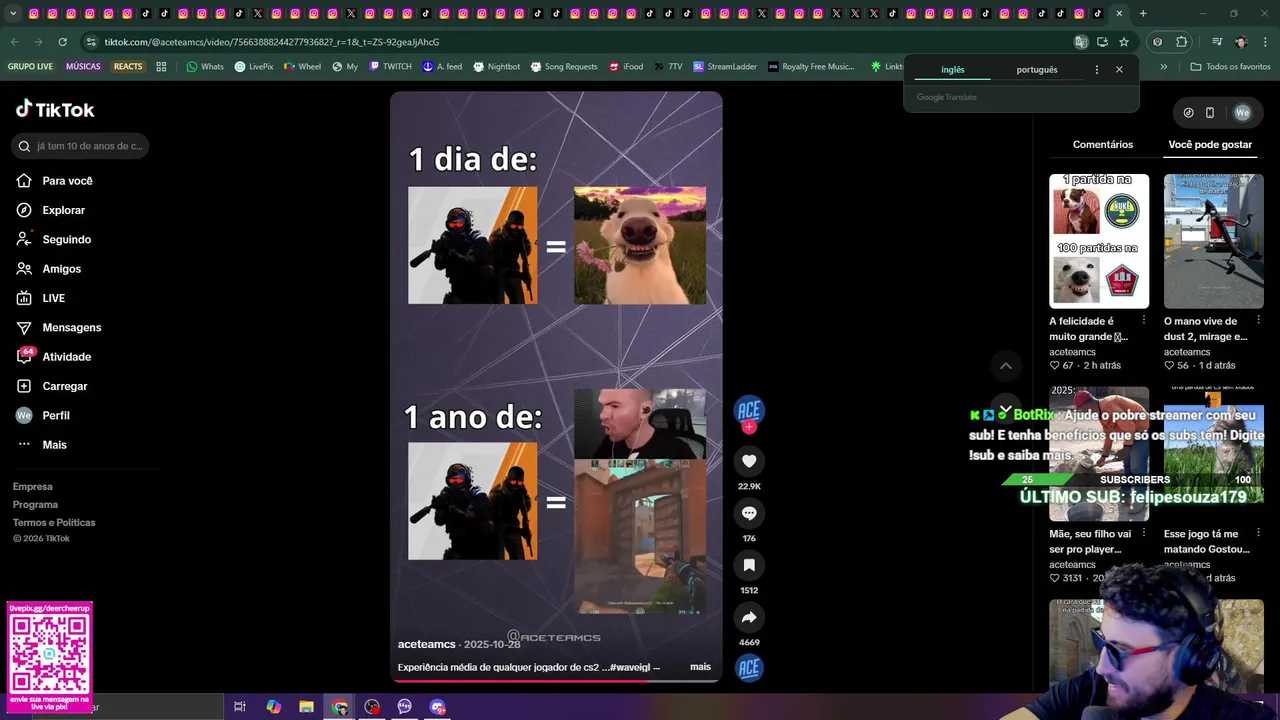The width and height of the screenshot is (1280, 720).
Task: Open Task View on taskbar
Action: [240, 707]
